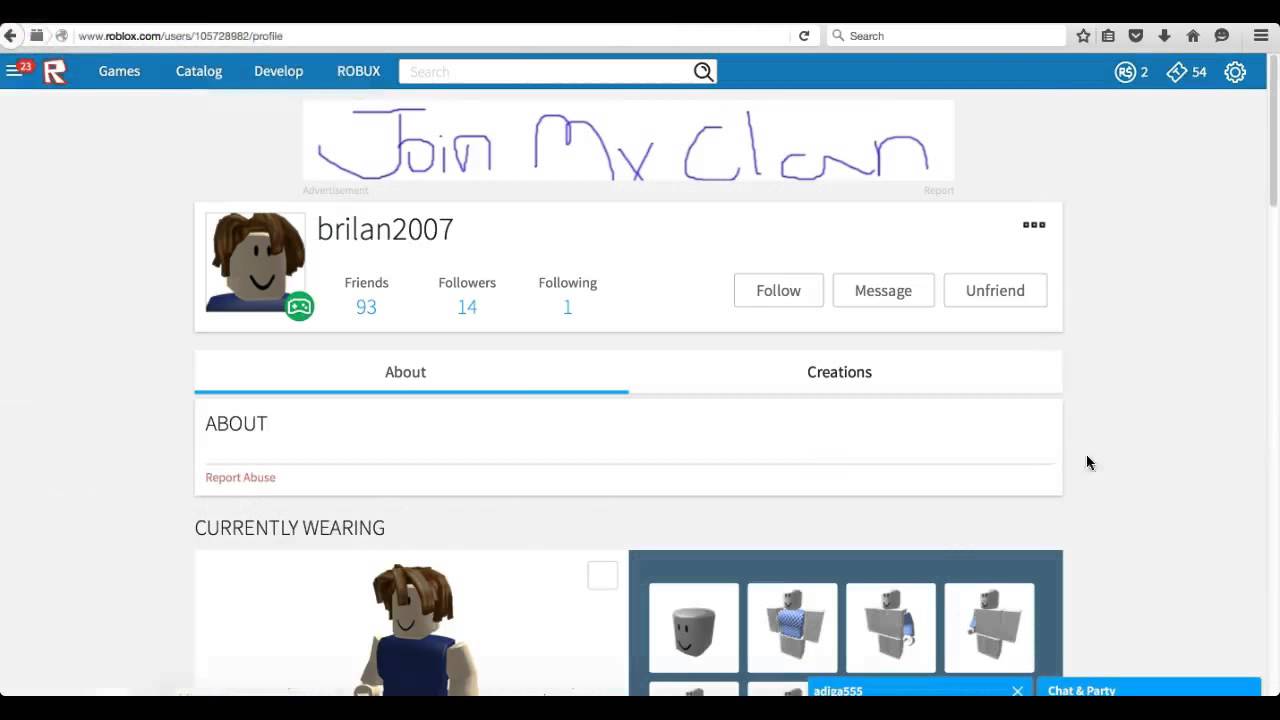Open the three-dots profile options menu
This screenshot has width=1280, height=720.
point(1034,225)
